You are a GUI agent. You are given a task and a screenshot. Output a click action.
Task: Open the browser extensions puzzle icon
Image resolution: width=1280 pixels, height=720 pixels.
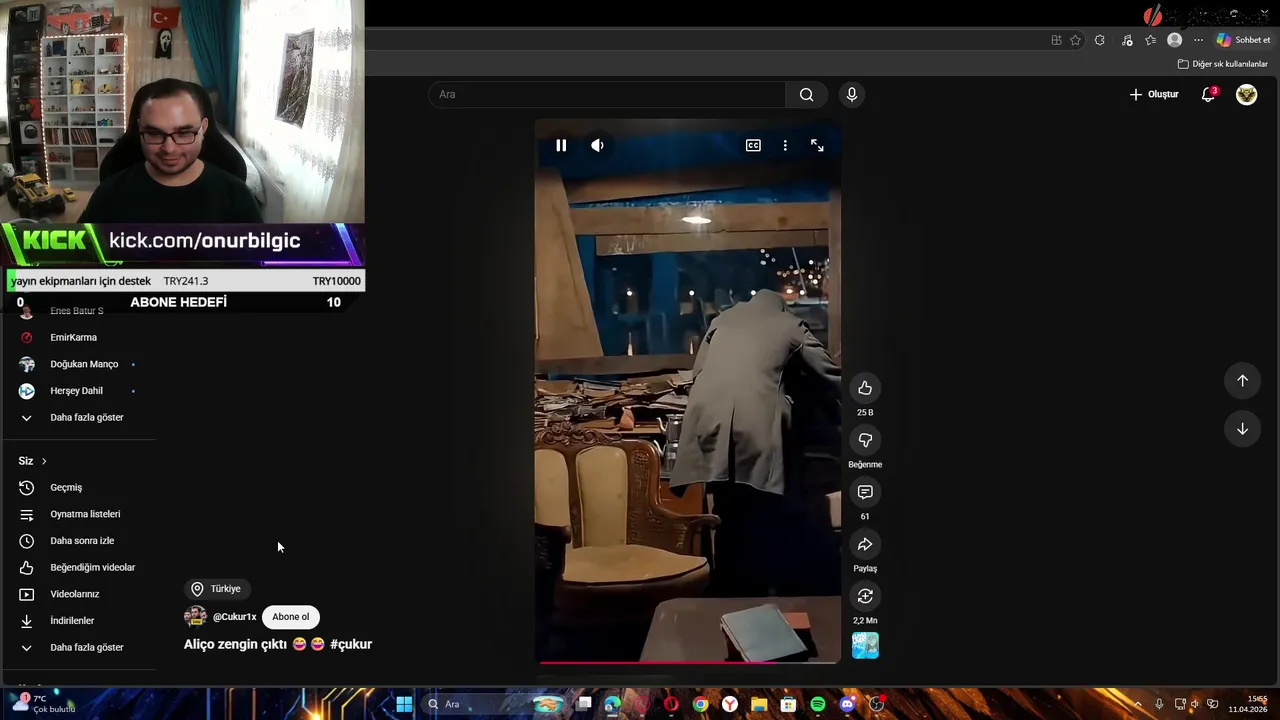coord(1099,40)
